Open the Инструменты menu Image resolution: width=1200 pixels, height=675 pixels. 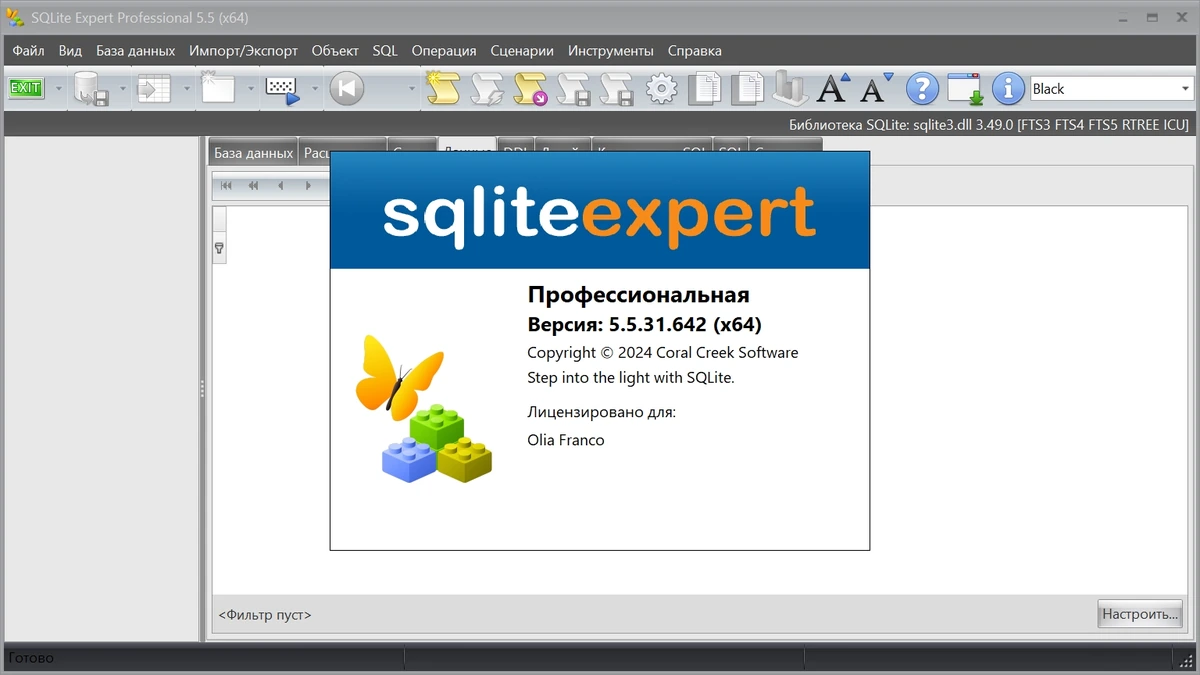611,51
